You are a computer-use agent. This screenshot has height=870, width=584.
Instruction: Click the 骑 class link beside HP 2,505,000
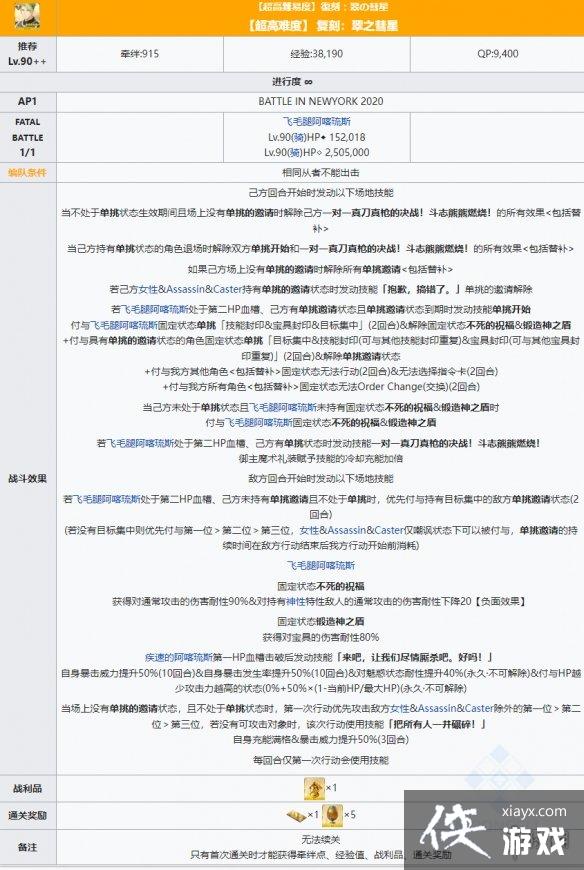point(298,152)
